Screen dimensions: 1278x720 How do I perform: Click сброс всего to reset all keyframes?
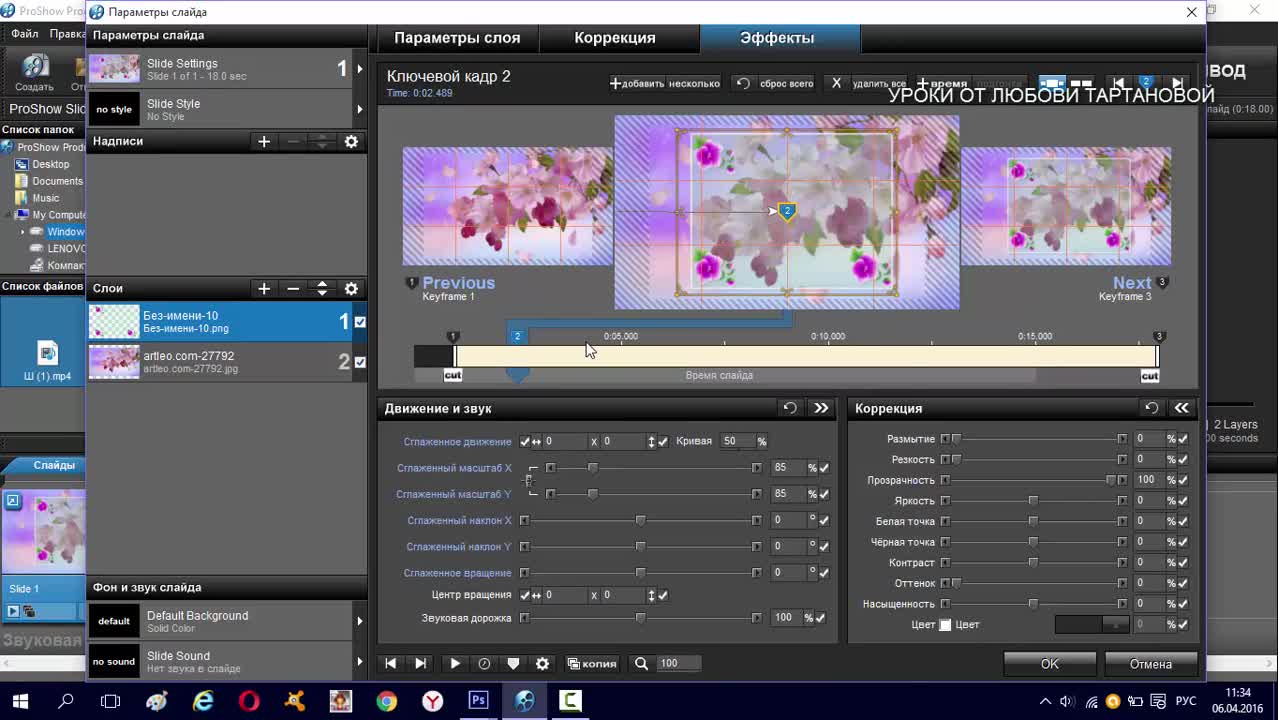(775, 84)
